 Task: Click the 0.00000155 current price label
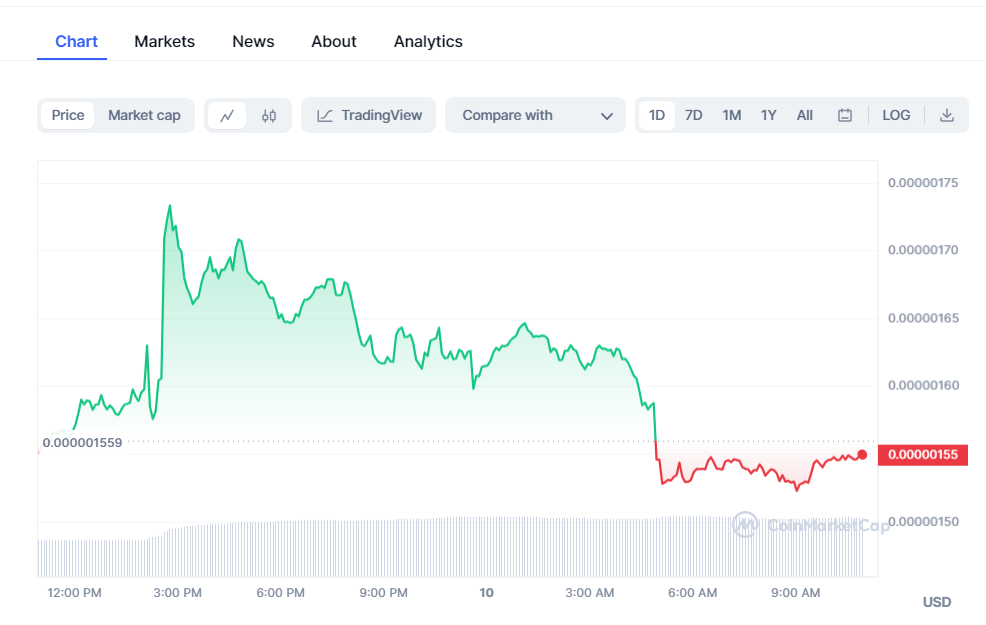(923, 455)
